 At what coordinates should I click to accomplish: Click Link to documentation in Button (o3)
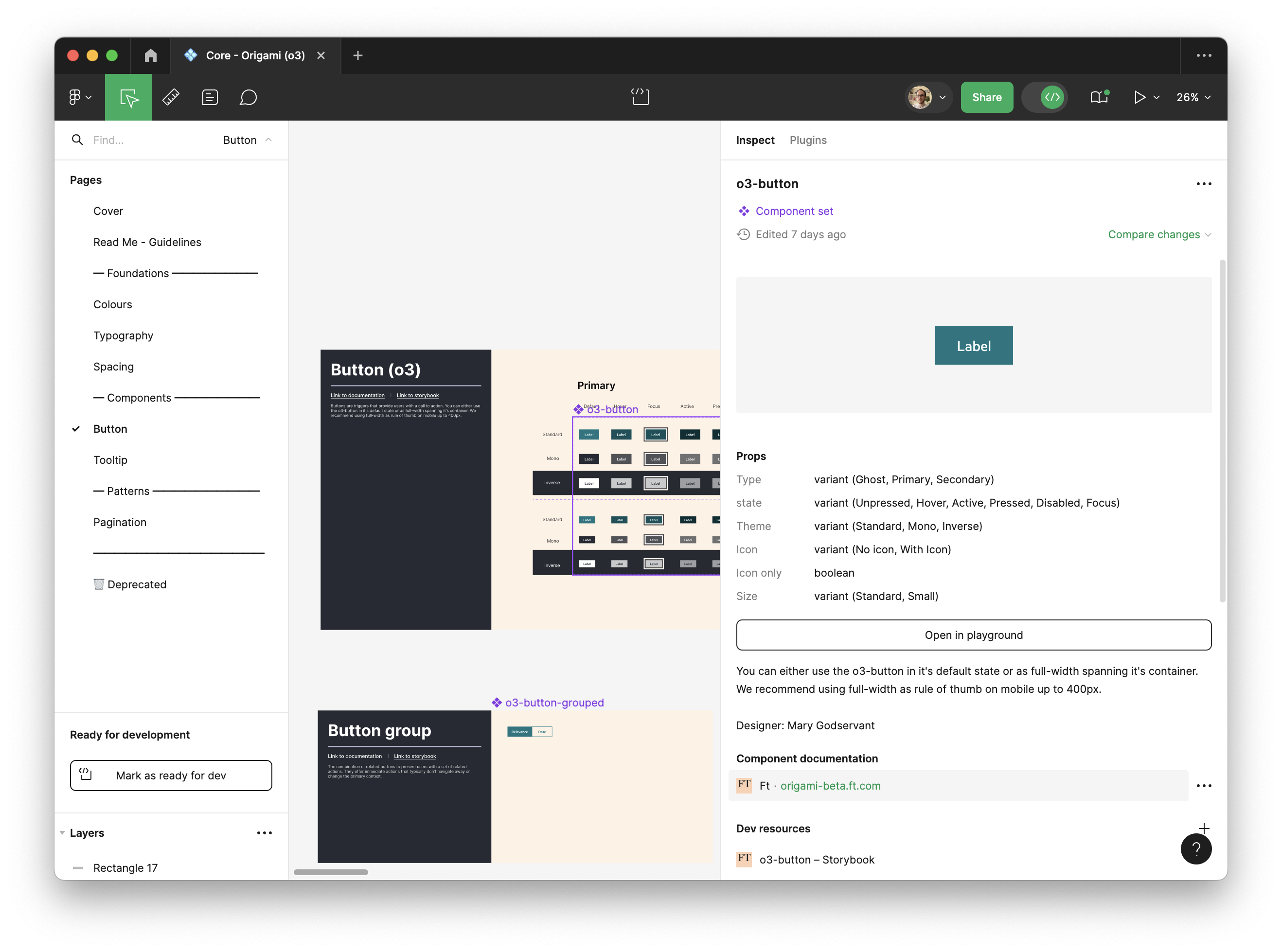357,395
